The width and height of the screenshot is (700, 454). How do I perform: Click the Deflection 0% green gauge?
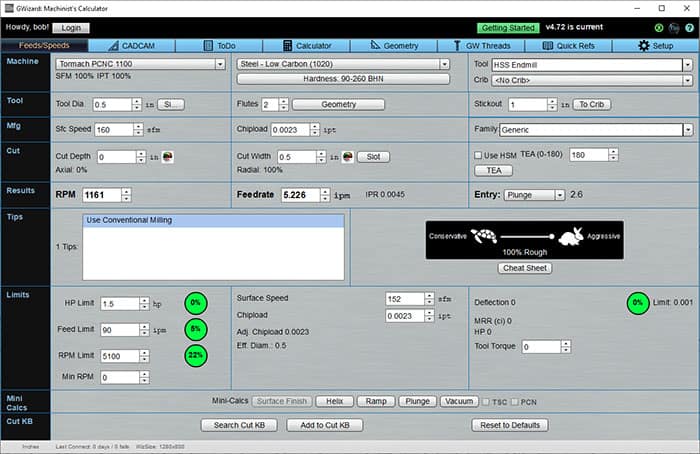[638, 303]
